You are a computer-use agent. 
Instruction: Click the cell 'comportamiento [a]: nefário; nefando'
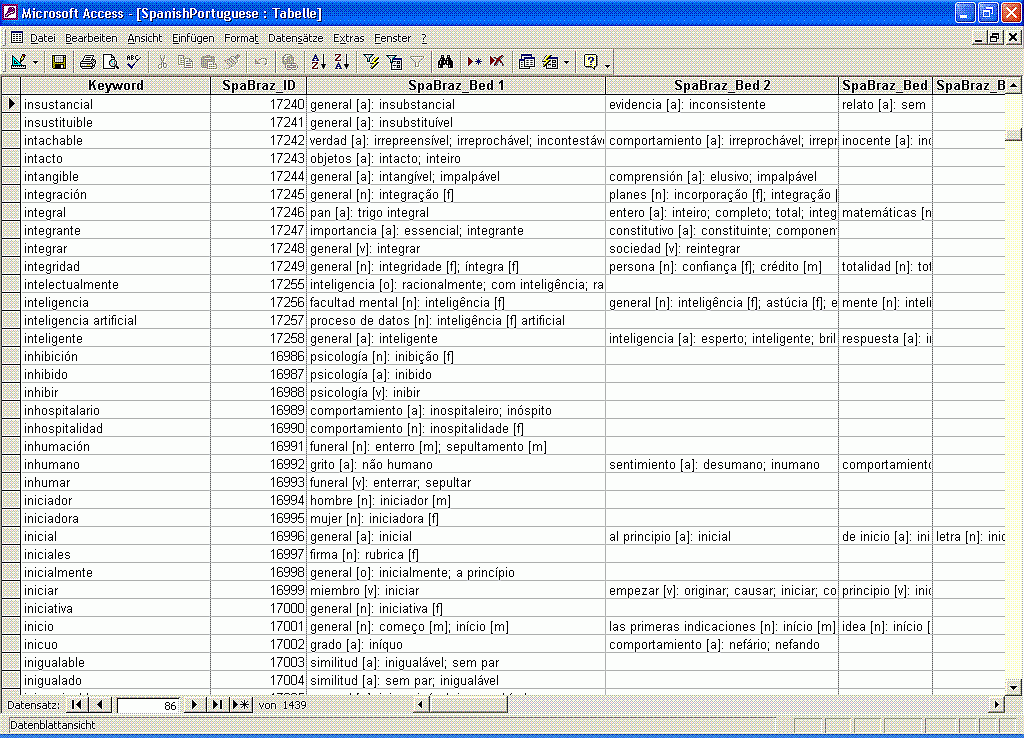tap(722, 645)
